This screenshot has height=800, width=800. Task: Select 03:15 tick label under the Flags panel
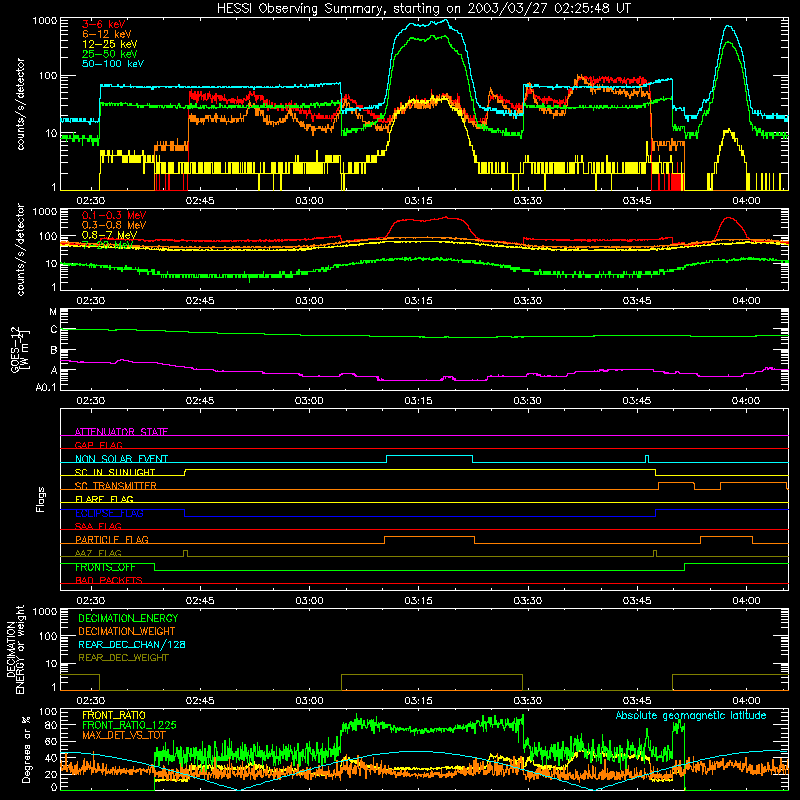(418, 601)
